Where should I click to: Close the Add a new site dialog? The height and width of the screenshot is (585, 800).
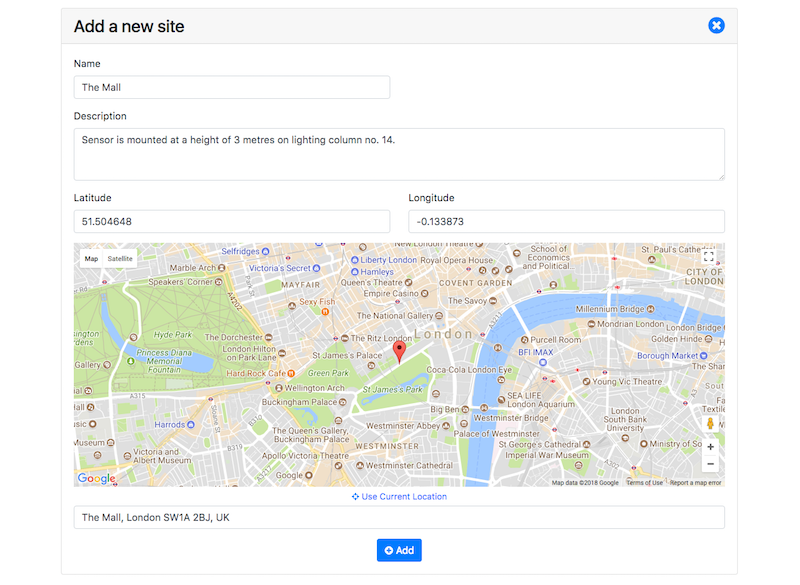[716, 26]
